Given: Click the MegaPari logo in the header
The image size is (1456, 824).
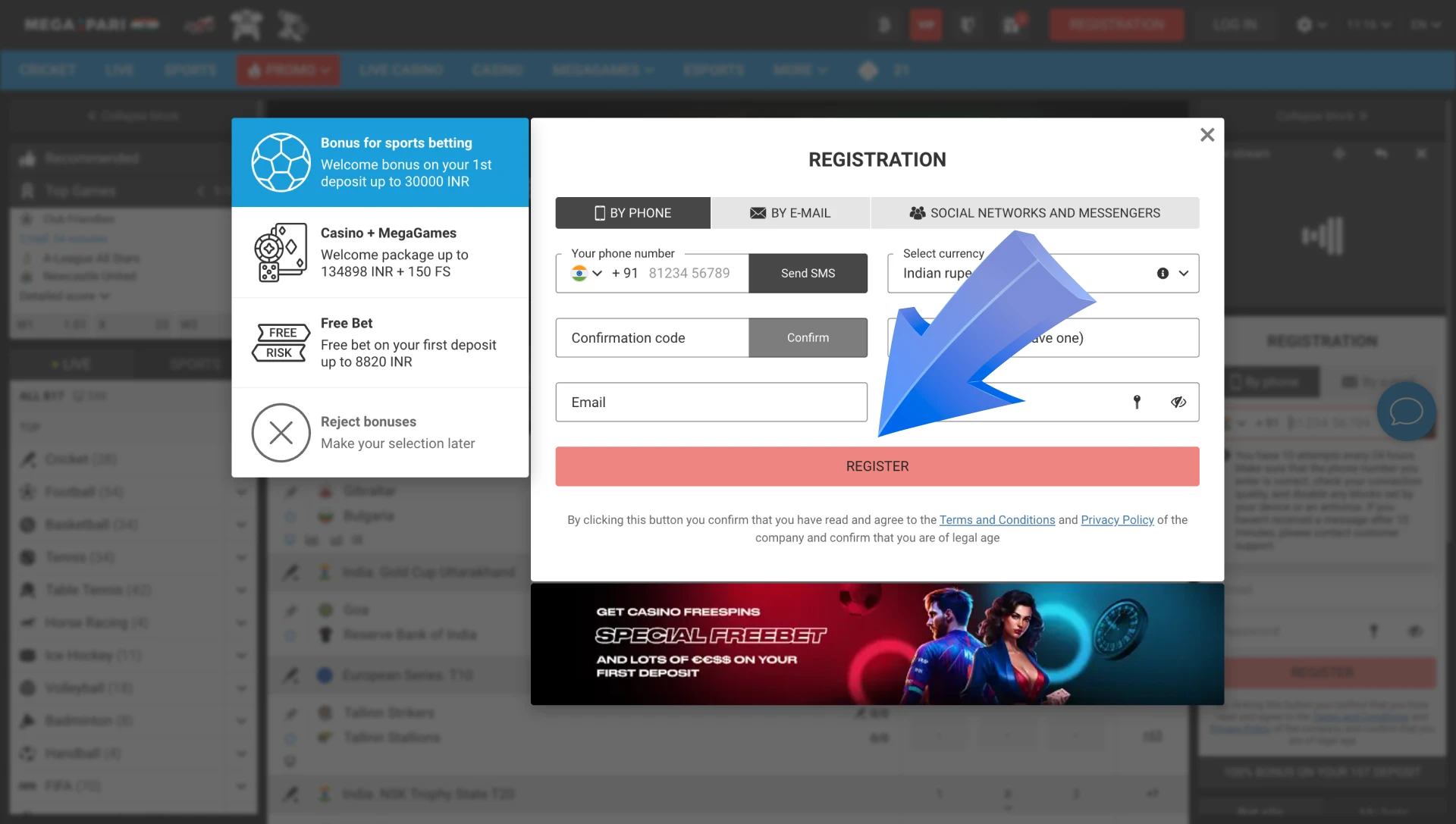Looking at the screenshot, I should point(92,25).
